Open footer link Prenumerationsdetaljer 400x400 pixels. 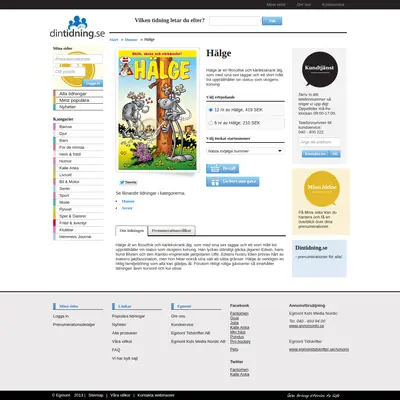(x=74, y=324)
